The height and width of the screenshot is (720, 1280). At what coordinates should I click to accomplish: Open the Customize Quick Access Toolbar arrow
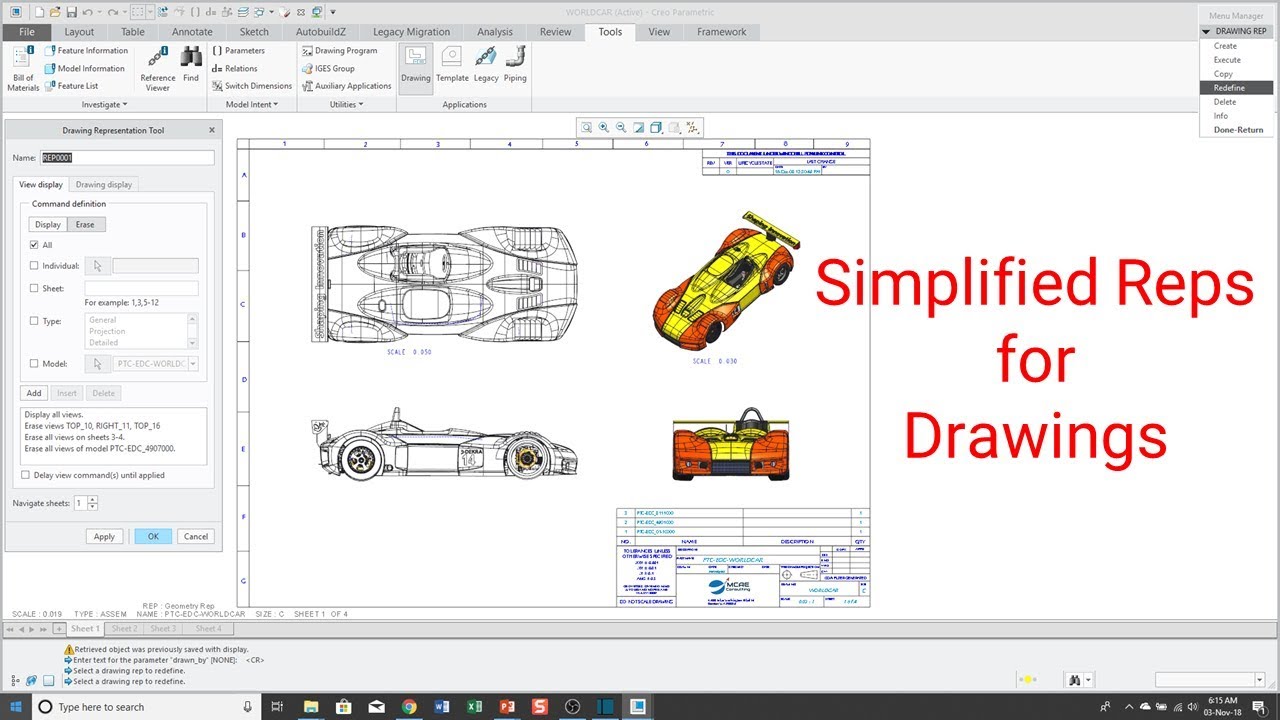333,12
